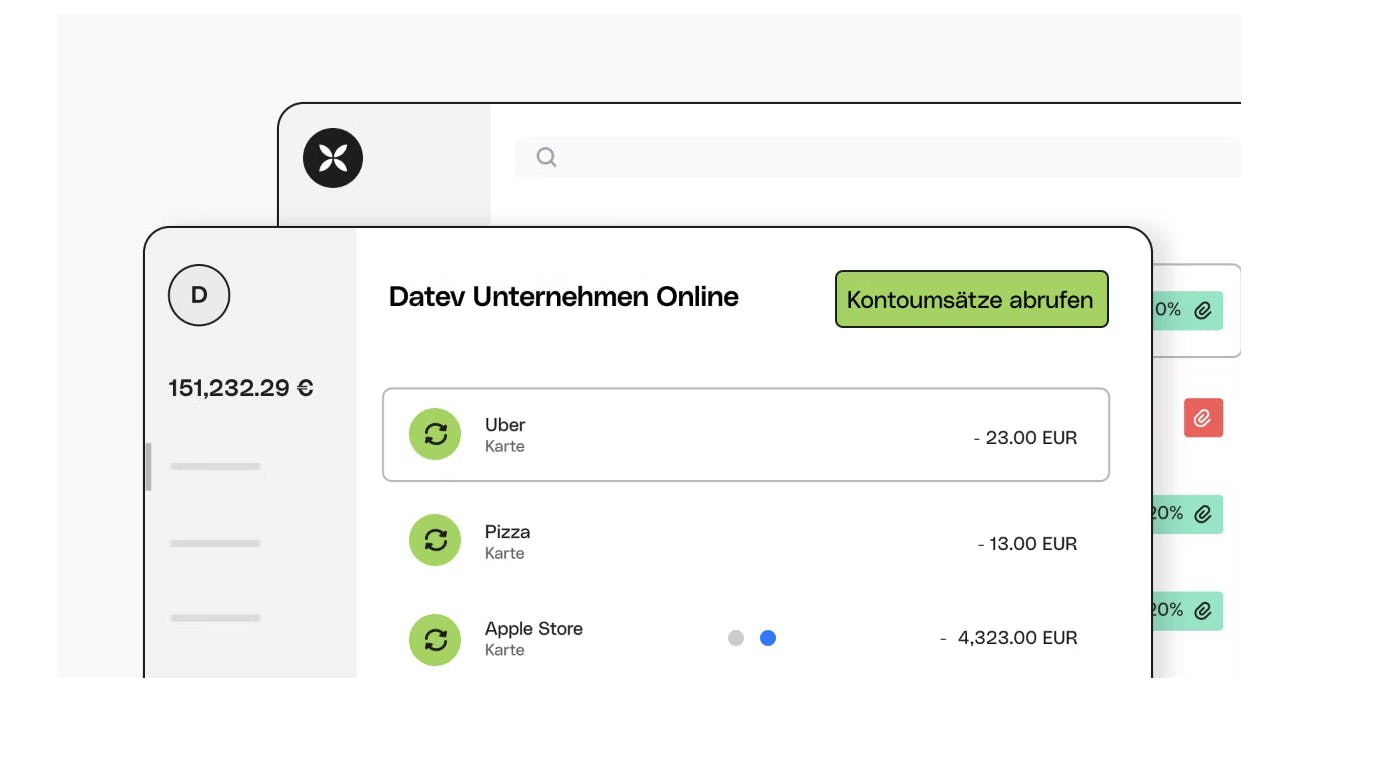This screenshot has width=1388, height=764.
Task: Click the paperclip on the 0% badge
Action: click(1205, 310)
